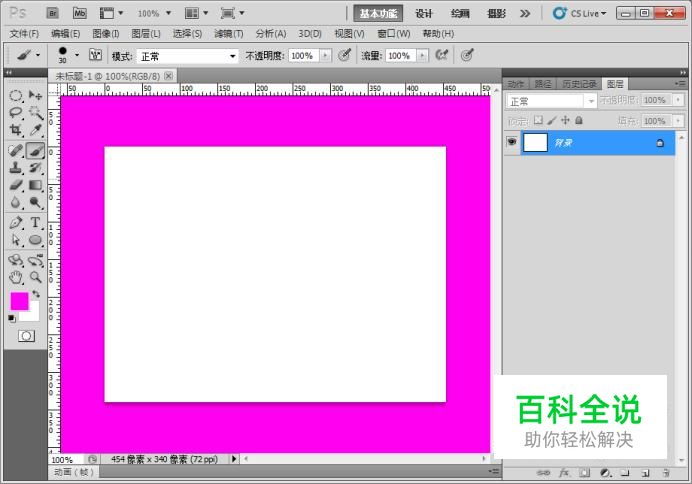This screenshot has width=692, height=484.
Task: Select the Ellipse shape tool
Action: click(x=35, y=240)
